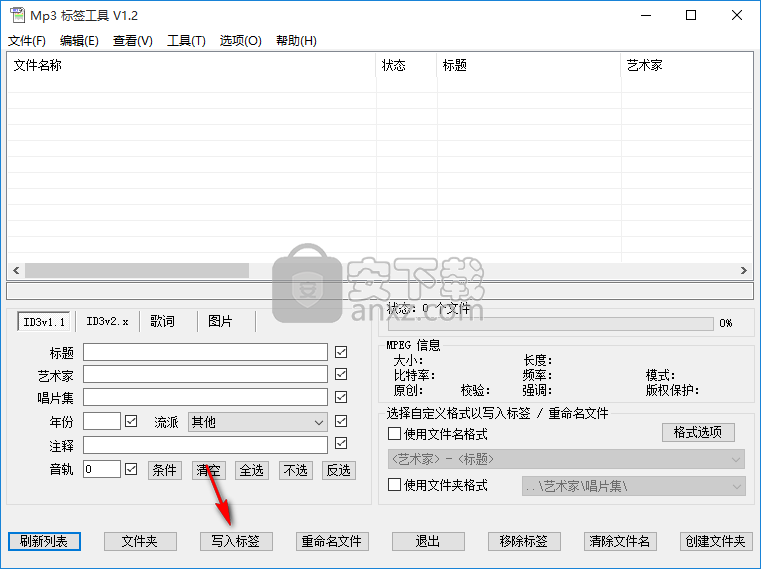This screenshot has width=761, height=569.
Task: Focus the 年份 text field
Action: pos(102,421)
